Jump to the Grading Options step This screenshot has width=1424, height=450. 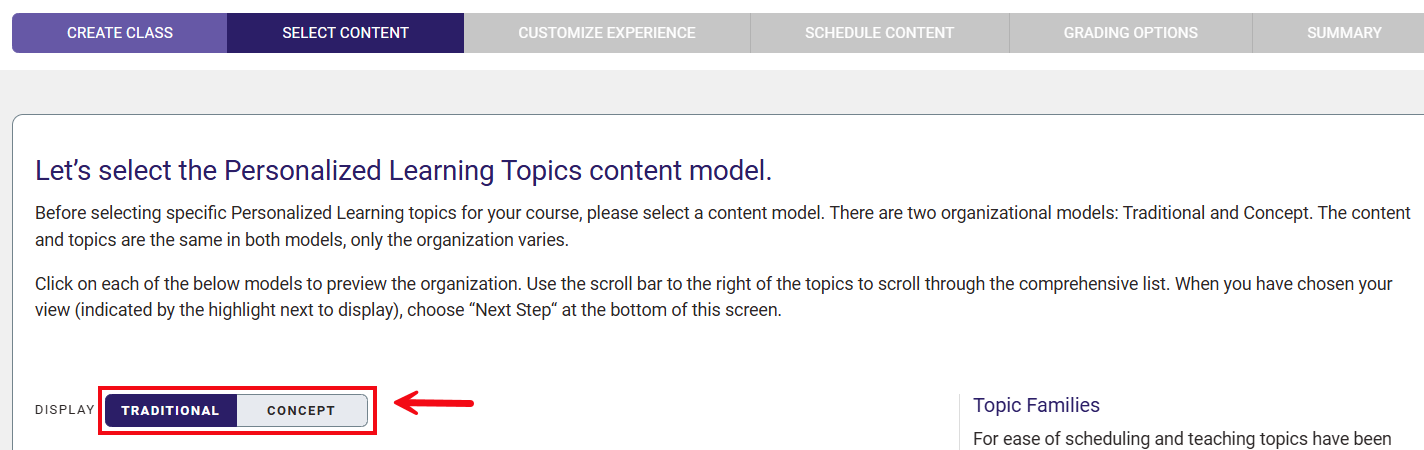[1130, 33]
